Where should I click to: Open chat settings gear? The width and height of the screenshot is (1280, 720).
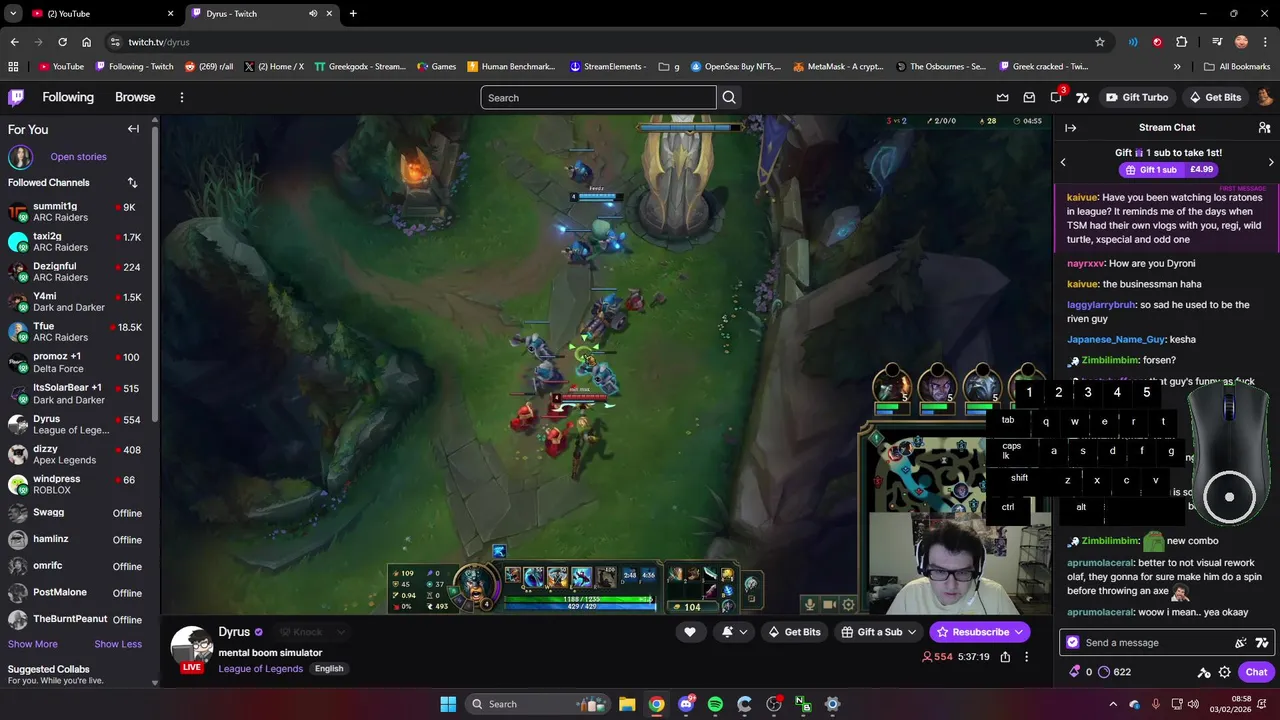coord(1225,672)
